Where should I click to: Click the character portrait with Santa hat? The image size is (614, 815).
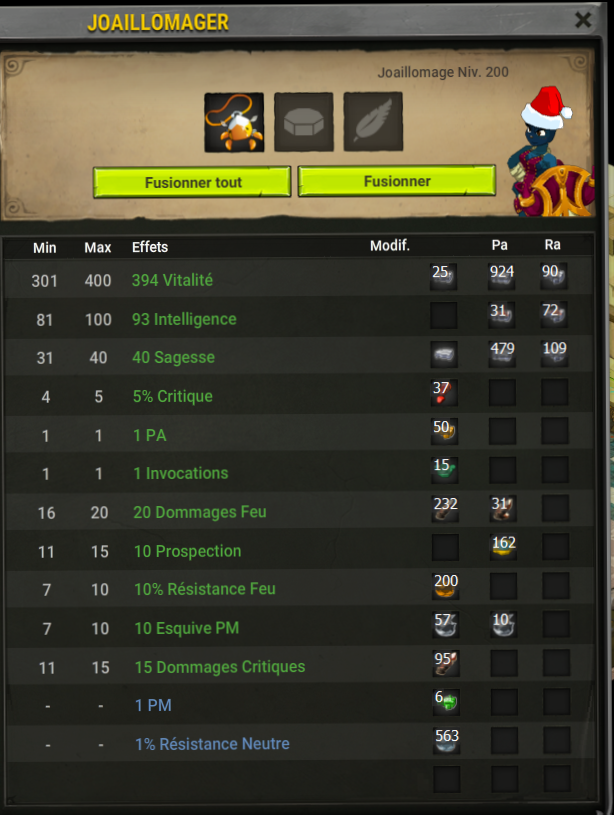(552, 151)
